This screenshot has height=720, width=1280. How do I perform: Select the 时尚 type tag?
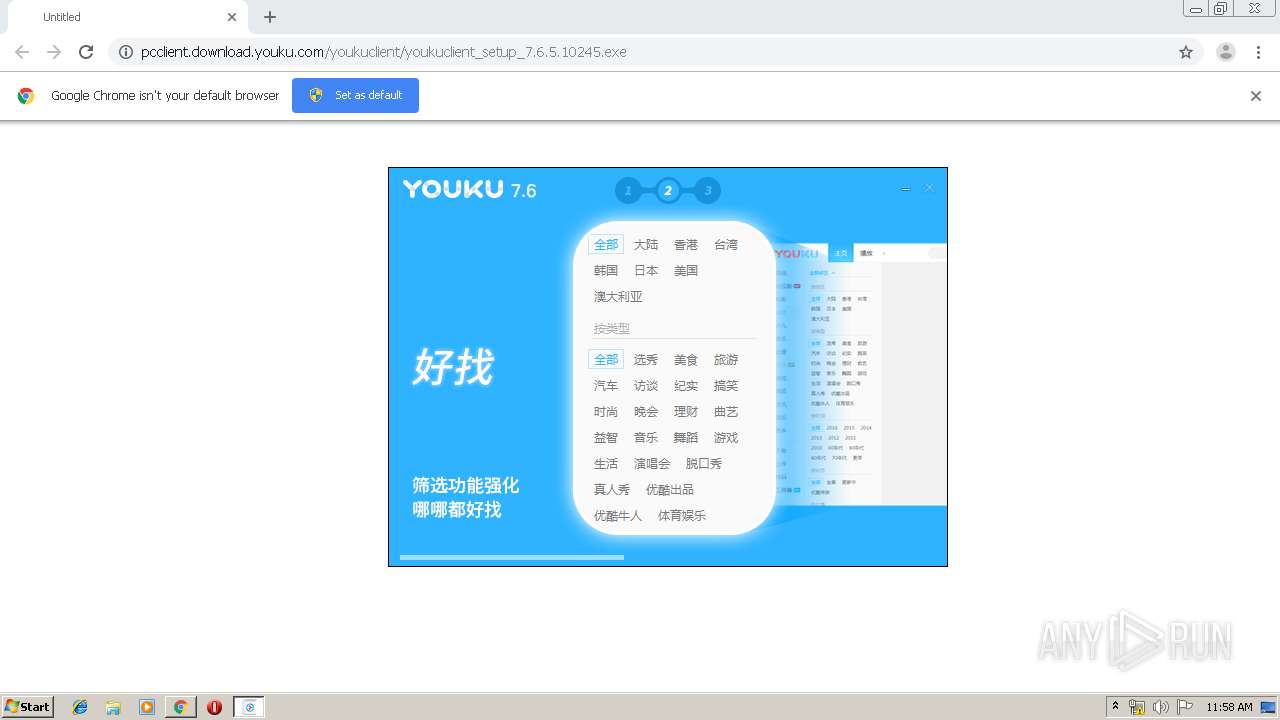(606, 411)
